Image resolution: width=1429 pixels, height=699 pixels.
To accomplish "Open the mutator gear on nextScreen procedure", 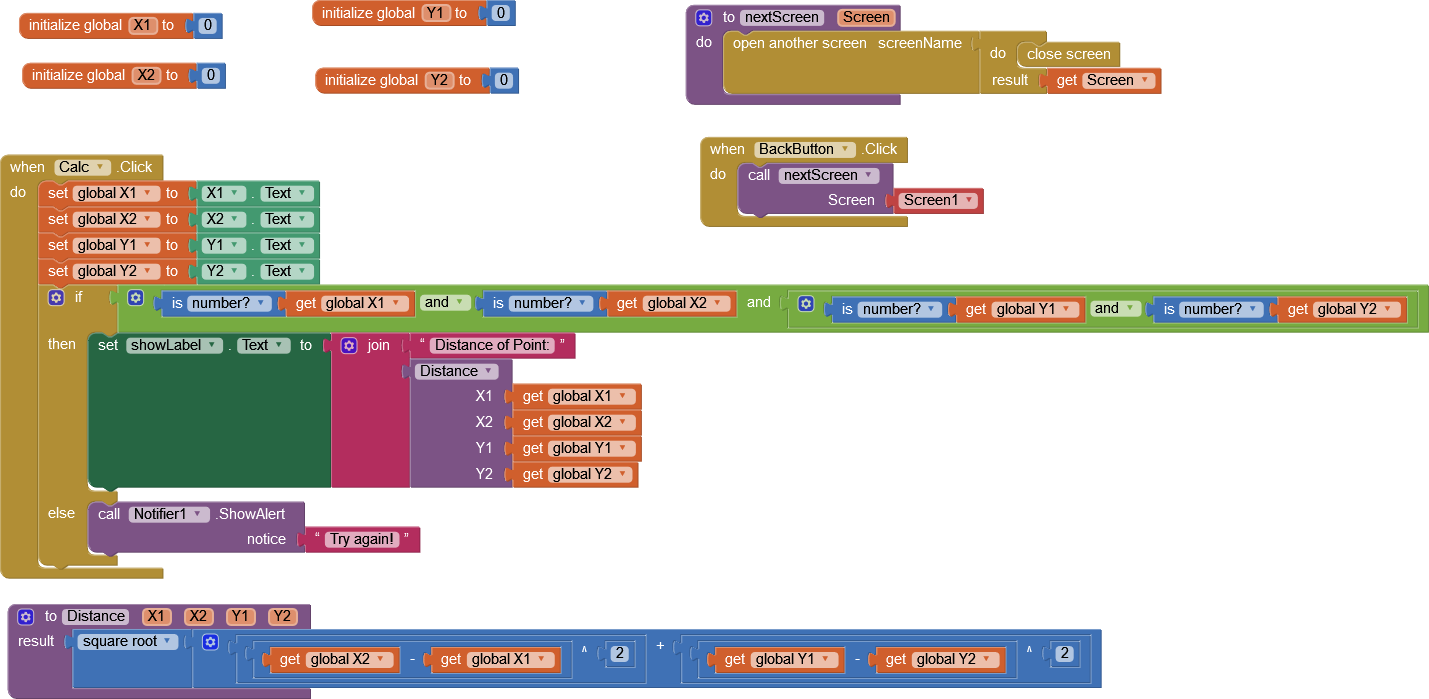I will coord(704,18).
